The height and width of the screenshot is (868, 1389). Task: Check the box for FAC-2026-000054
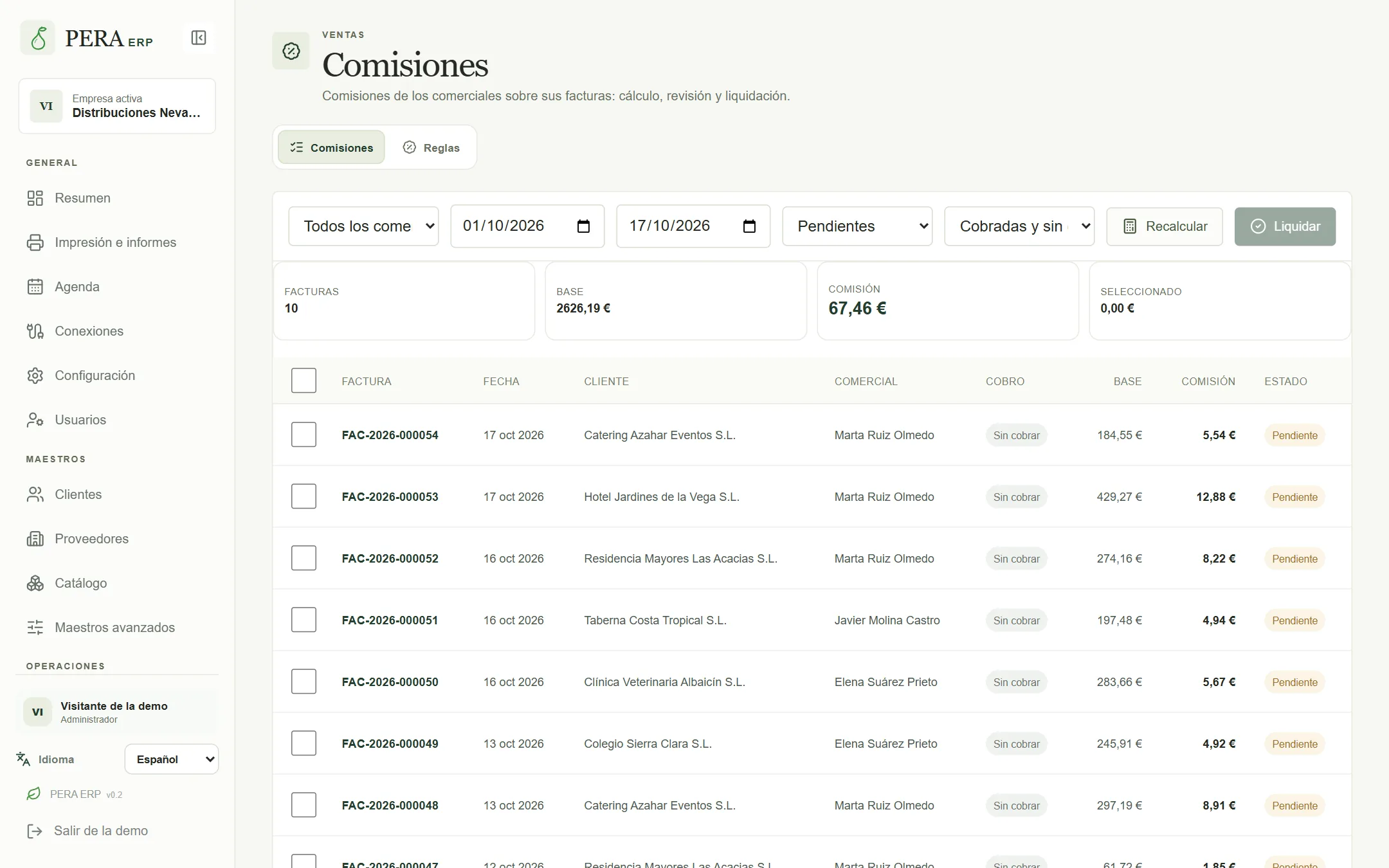coord(304,435)
